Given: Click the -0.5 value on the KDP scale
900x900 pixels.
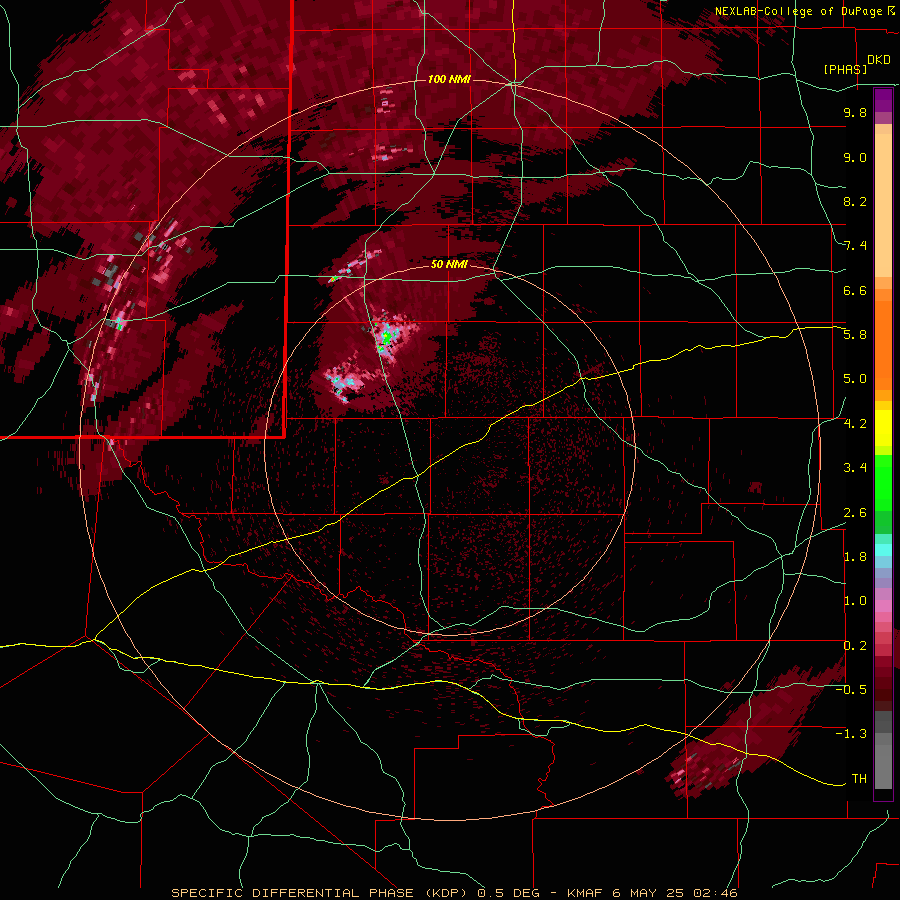Looking at the screenshot, I should coord(851,690).
